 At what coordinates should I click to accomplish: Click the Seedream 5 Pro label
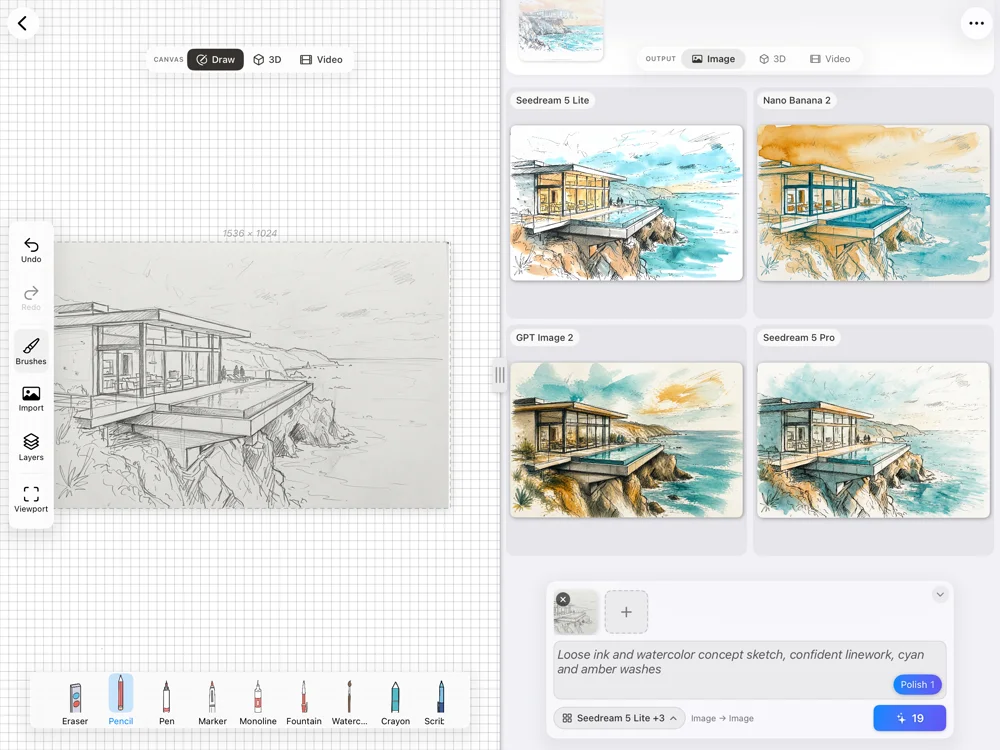(x=798, y=337)
